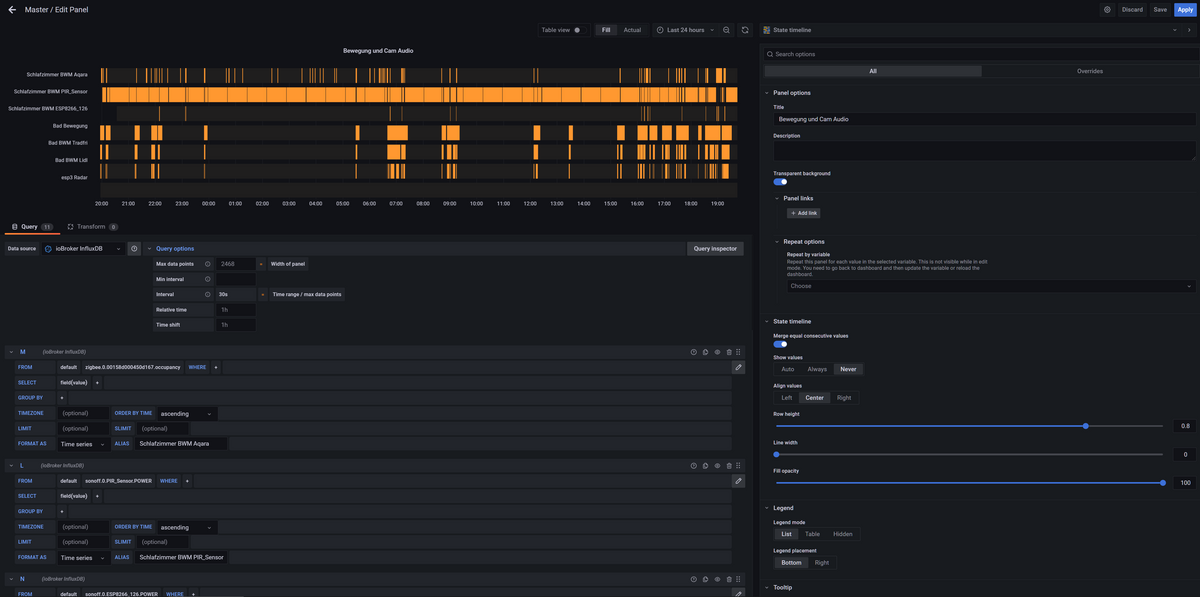Screen dimensions: 1200x597
Task: Expand the Tooltip section
Action: (782, 587)
